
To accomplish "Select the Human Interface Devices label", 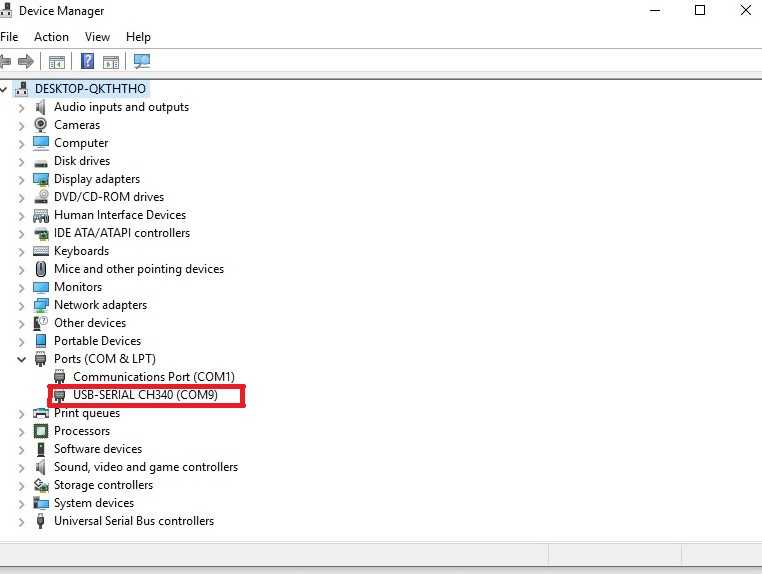I will click(x=120, y=215).
